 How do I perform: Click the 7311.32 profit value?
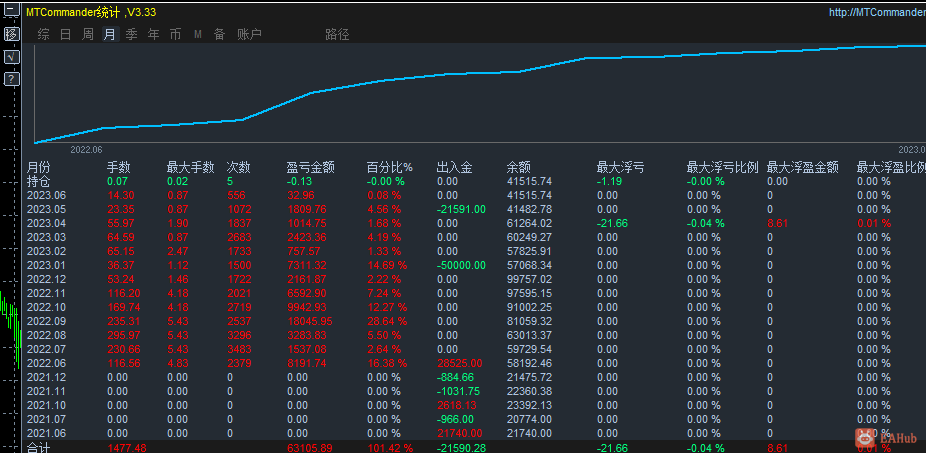[x=307, y=265]
